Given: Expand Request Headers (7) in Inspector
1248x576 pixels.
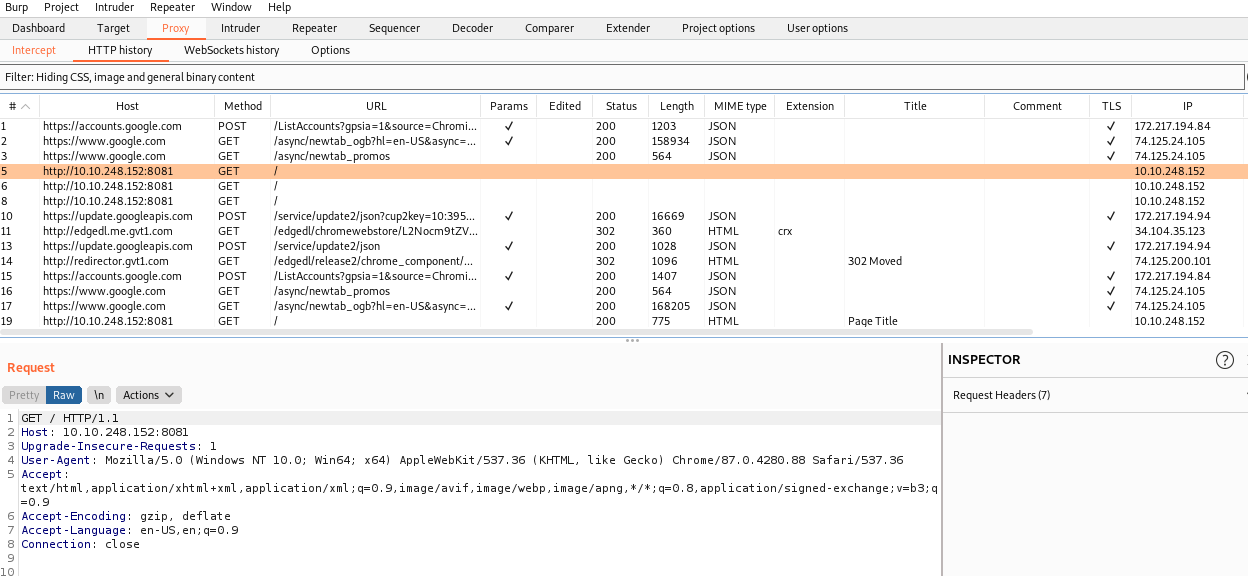Looking at the screenshot, I should click(1095, 395).
